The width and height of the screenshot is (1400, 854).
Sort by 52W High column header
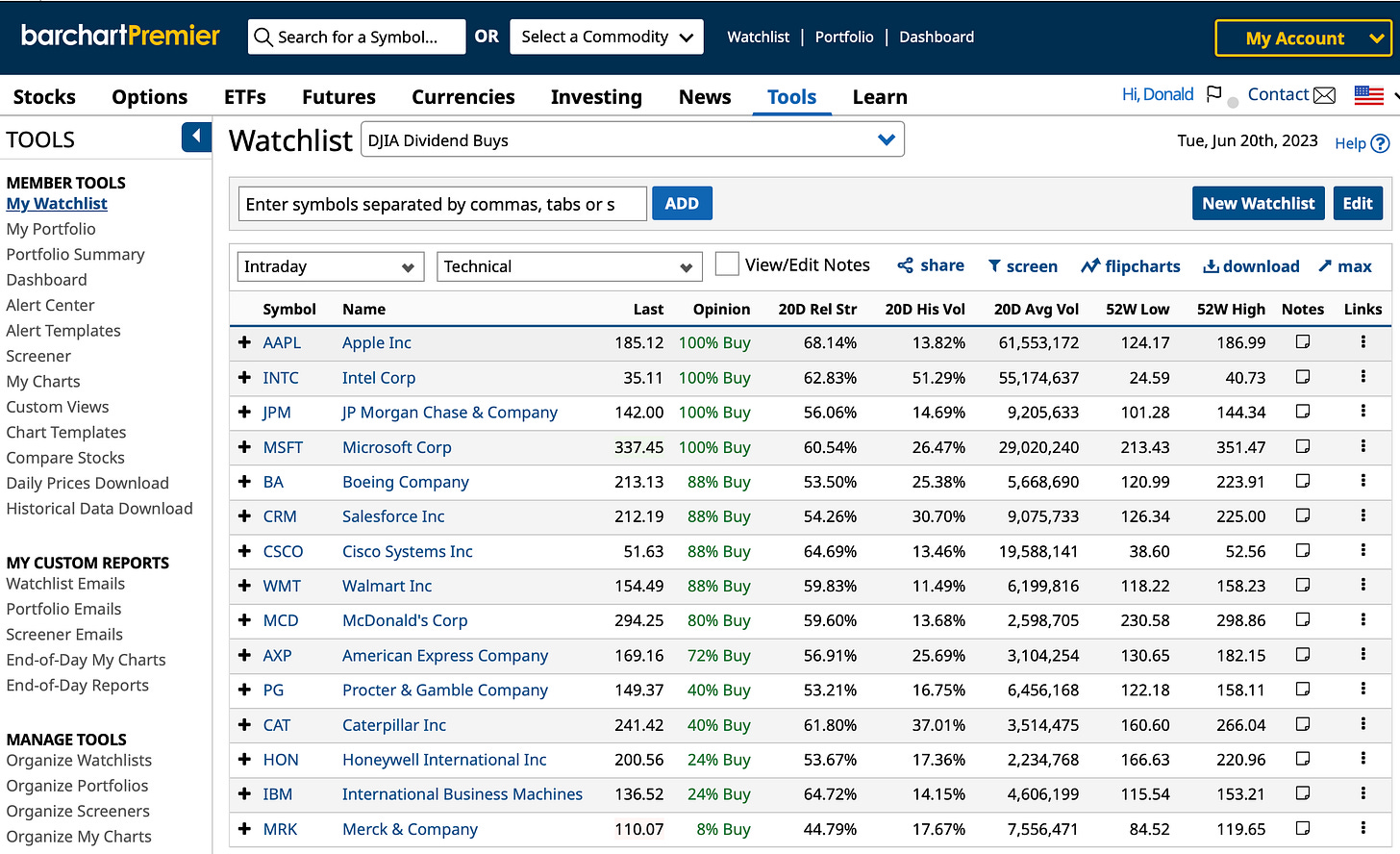pos(1231,309)
